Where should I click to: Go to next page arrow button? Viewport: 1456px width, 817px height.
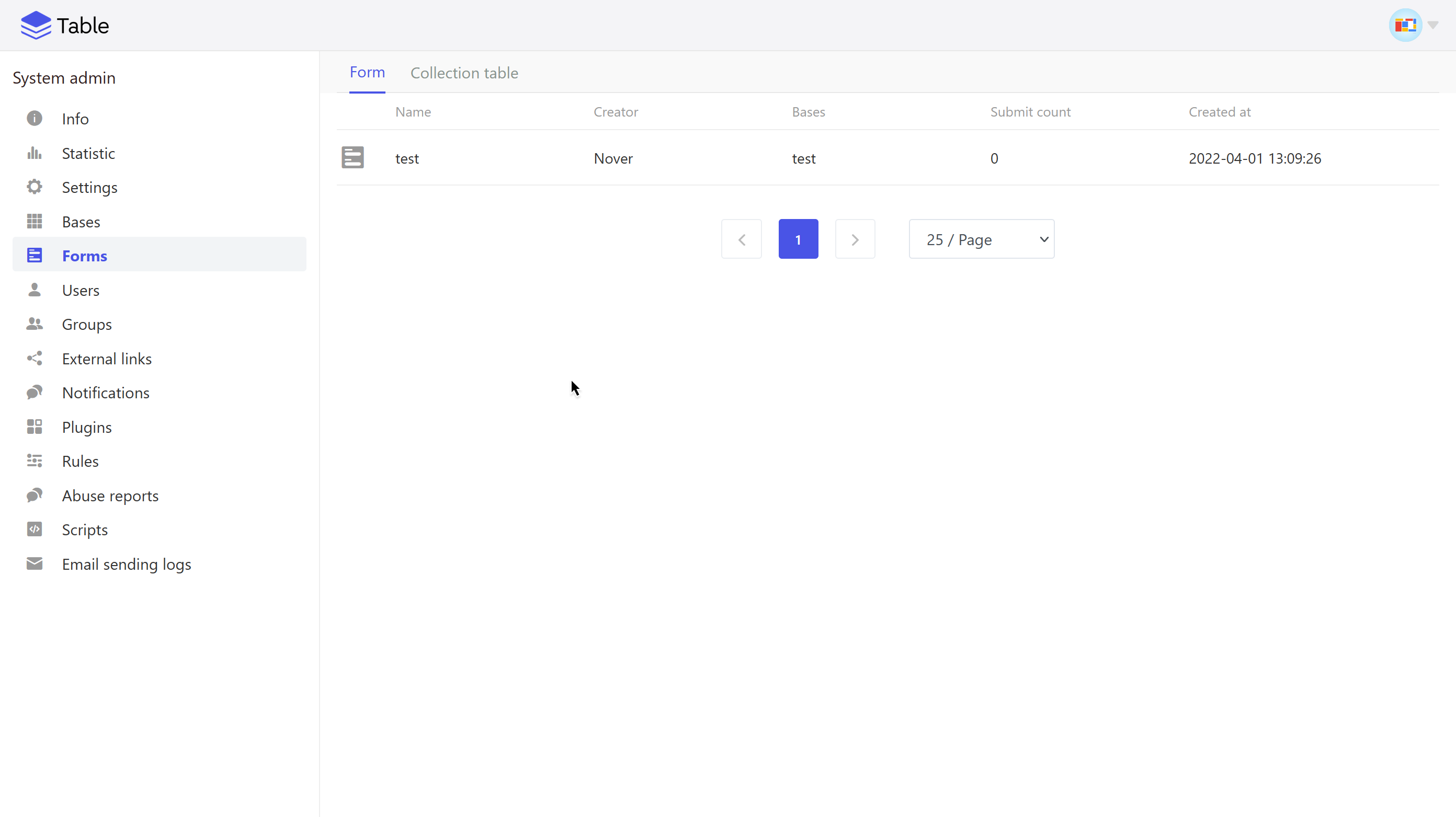coord(855,239)
